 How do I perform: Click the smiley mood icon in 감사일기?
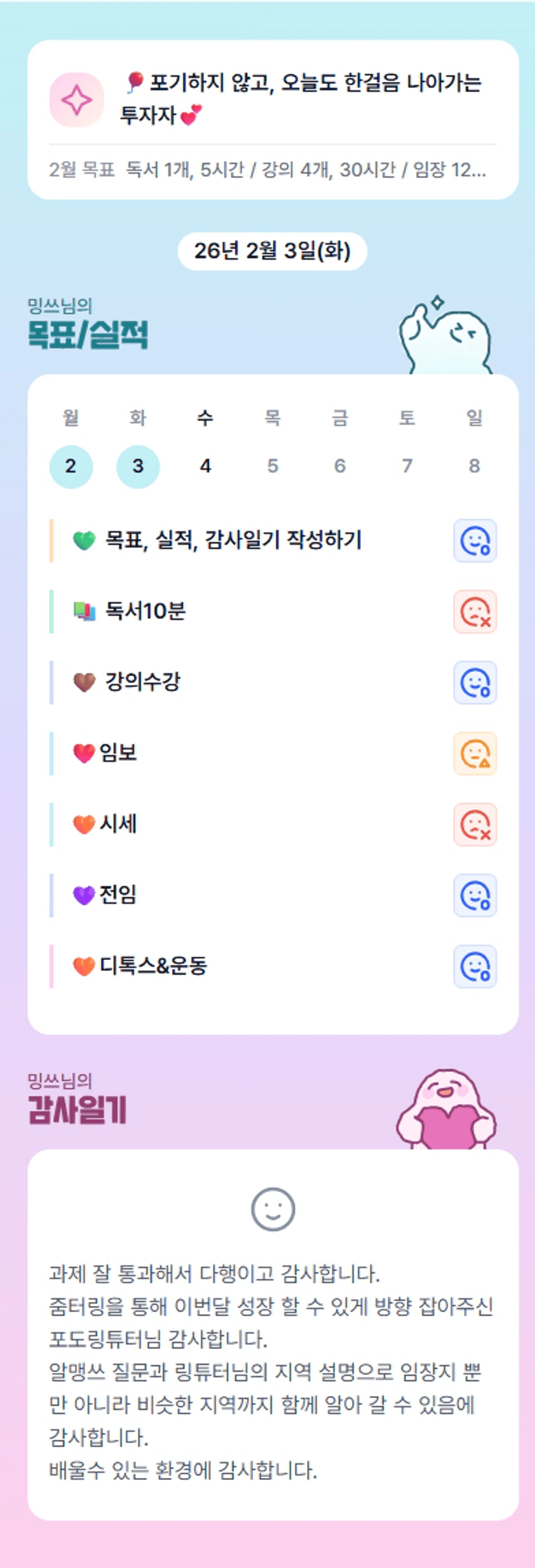(272, 1209)
